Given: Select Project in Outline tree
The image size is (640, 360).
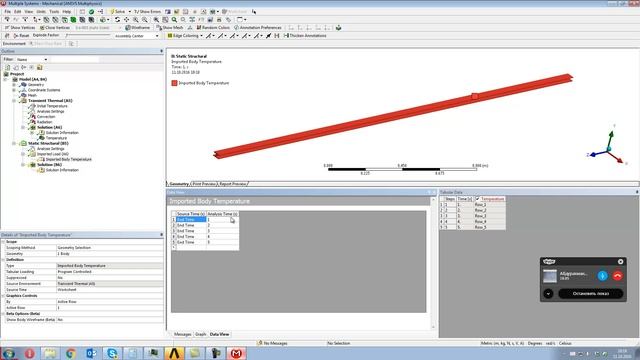Looking at the screenshot, I should [x=17, y=74].
